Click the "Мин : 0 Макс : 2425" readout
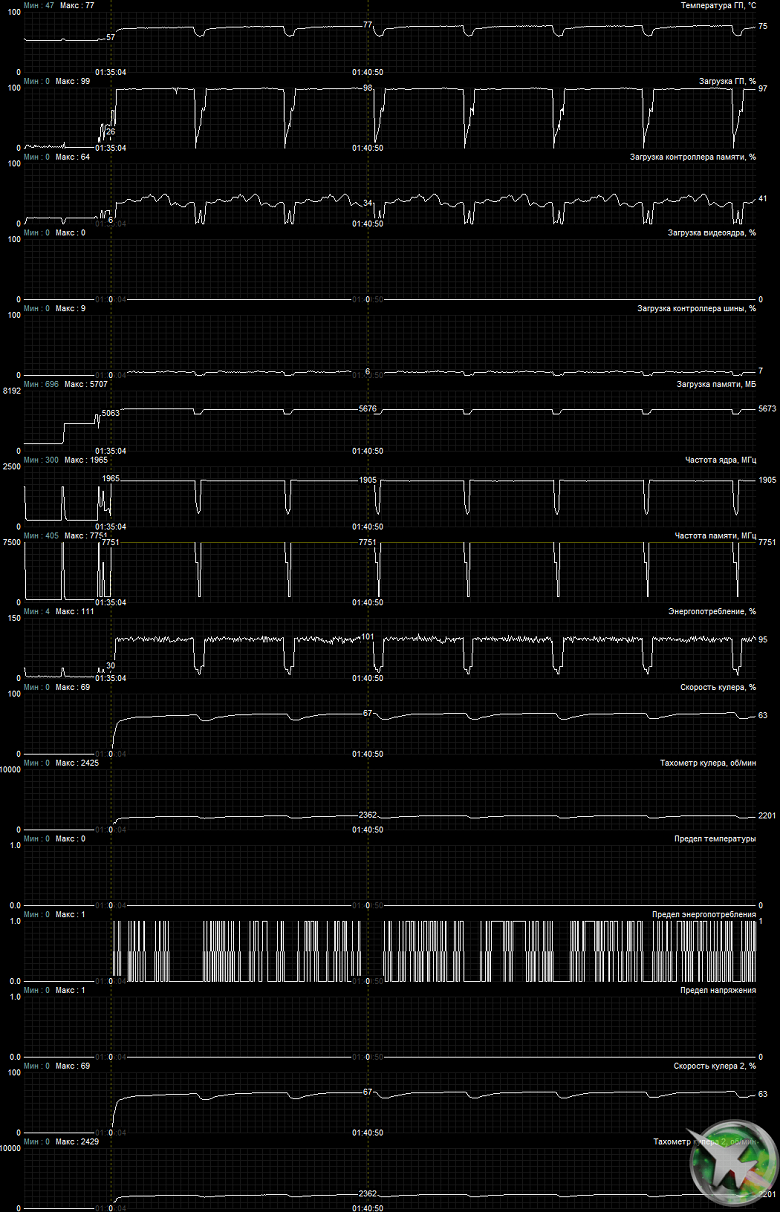 [x=61, y=763]
